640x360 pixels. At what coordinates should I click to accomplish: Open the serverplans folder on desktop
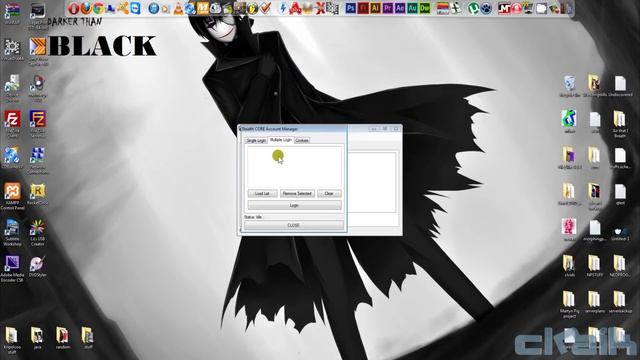[594, 302]
